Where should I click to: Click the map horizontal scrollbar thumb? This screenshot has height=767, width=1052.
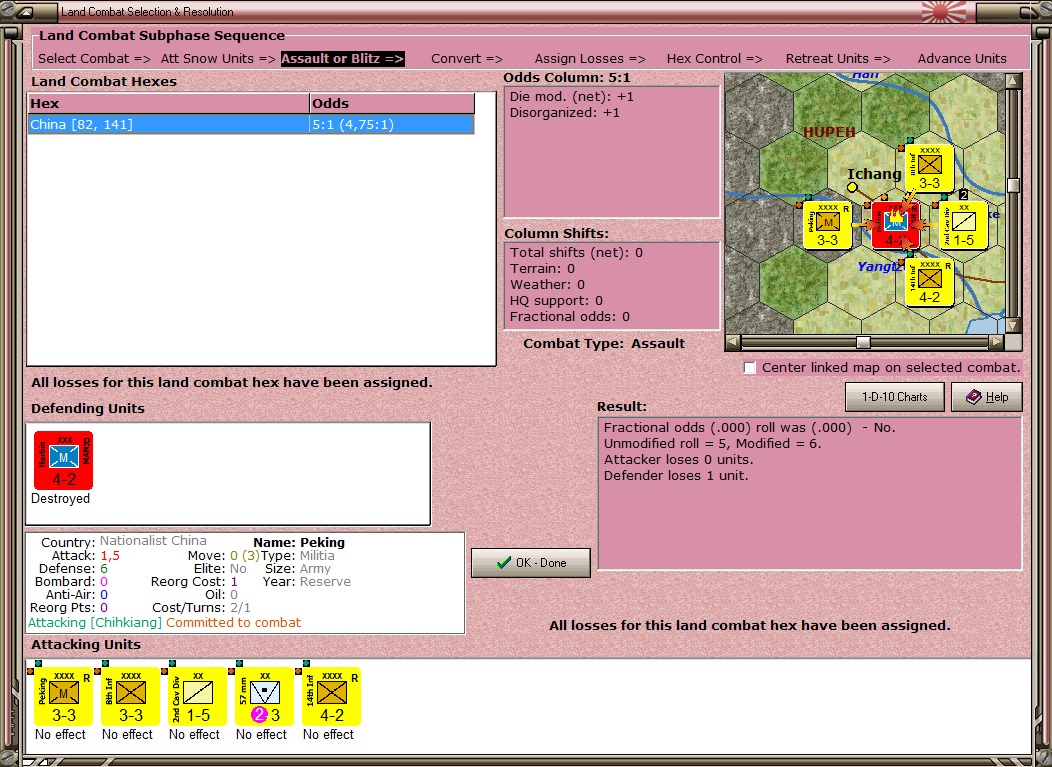tap(863, 342)
